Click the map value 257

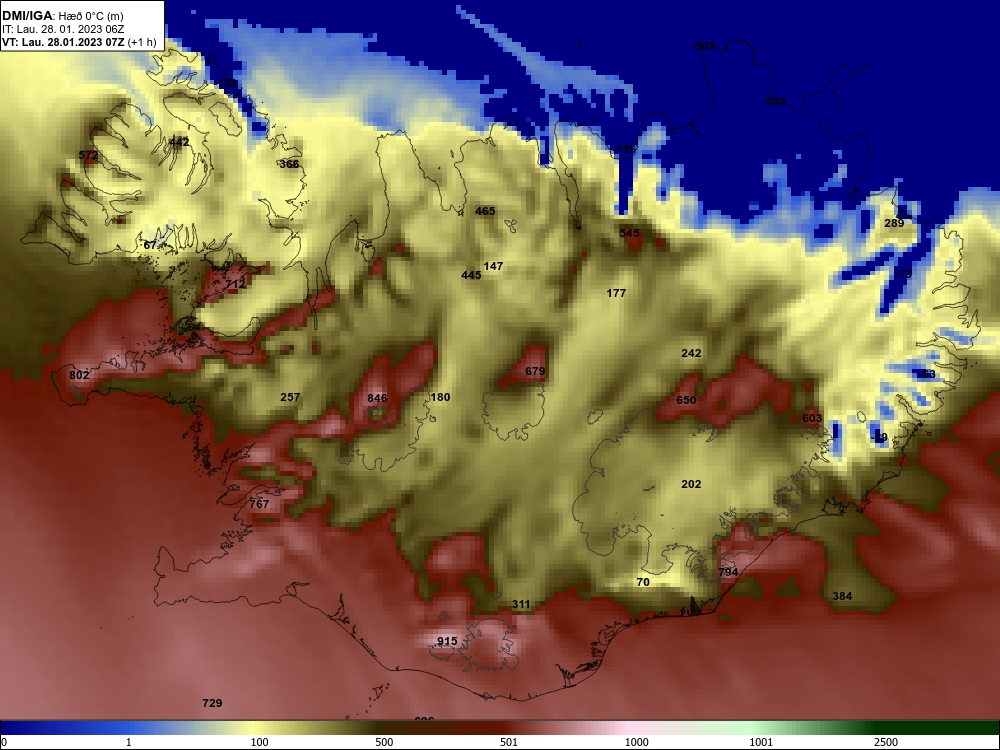tap(290, 397)
